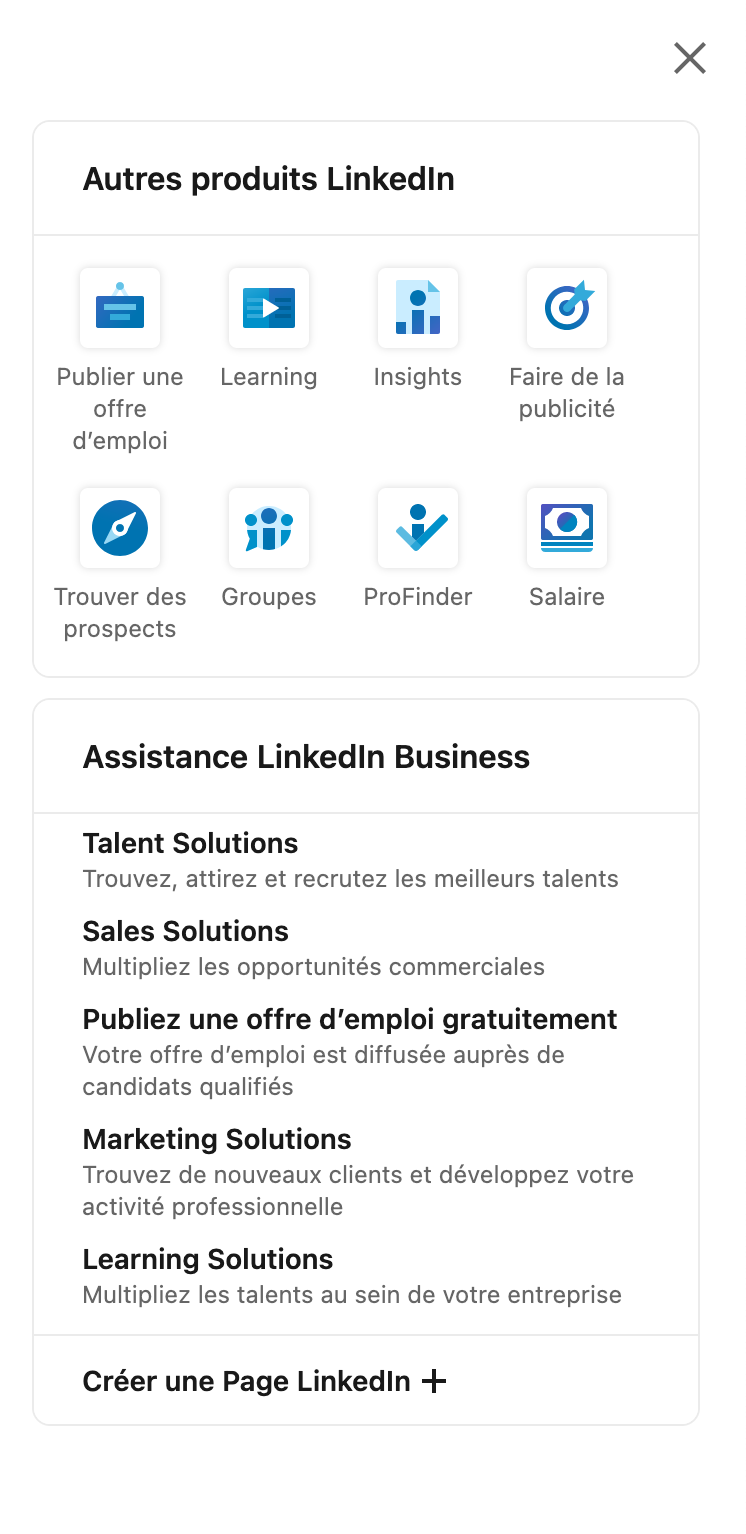746x1534 pixels.
Task: Click the 'Multipliez les opportunités commerciales' text
Action: [x=314, y=967]
